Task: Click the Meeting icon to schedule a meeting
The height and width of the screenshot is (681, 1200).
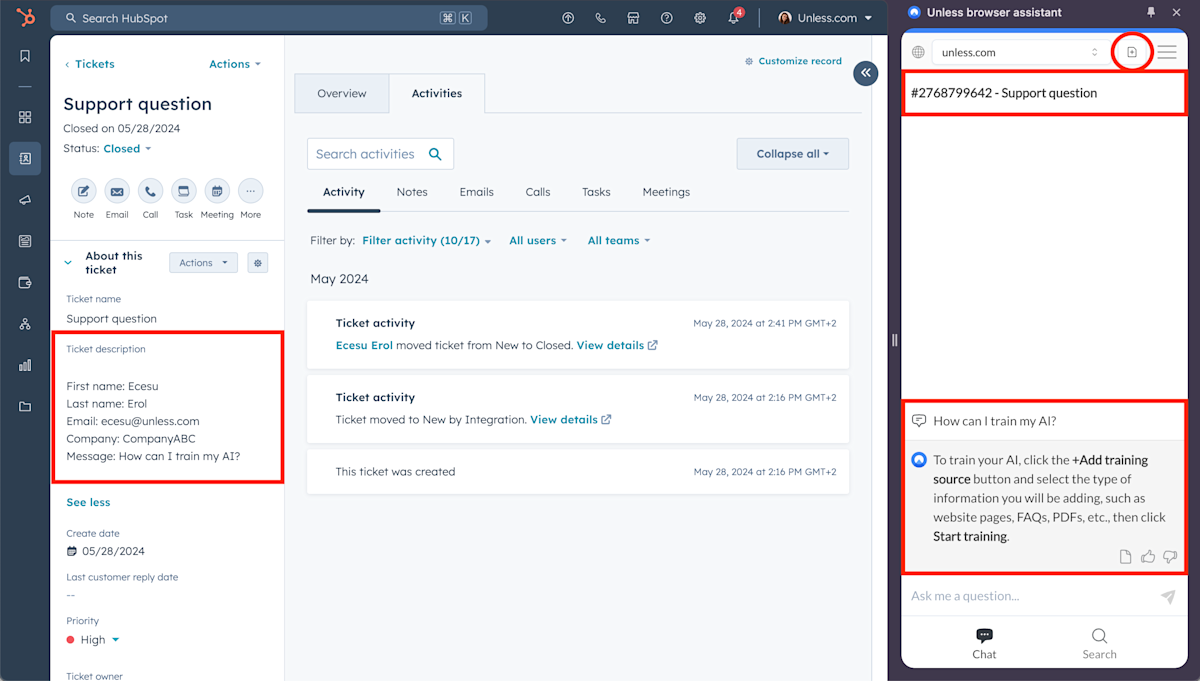Action: coord(217,192)
